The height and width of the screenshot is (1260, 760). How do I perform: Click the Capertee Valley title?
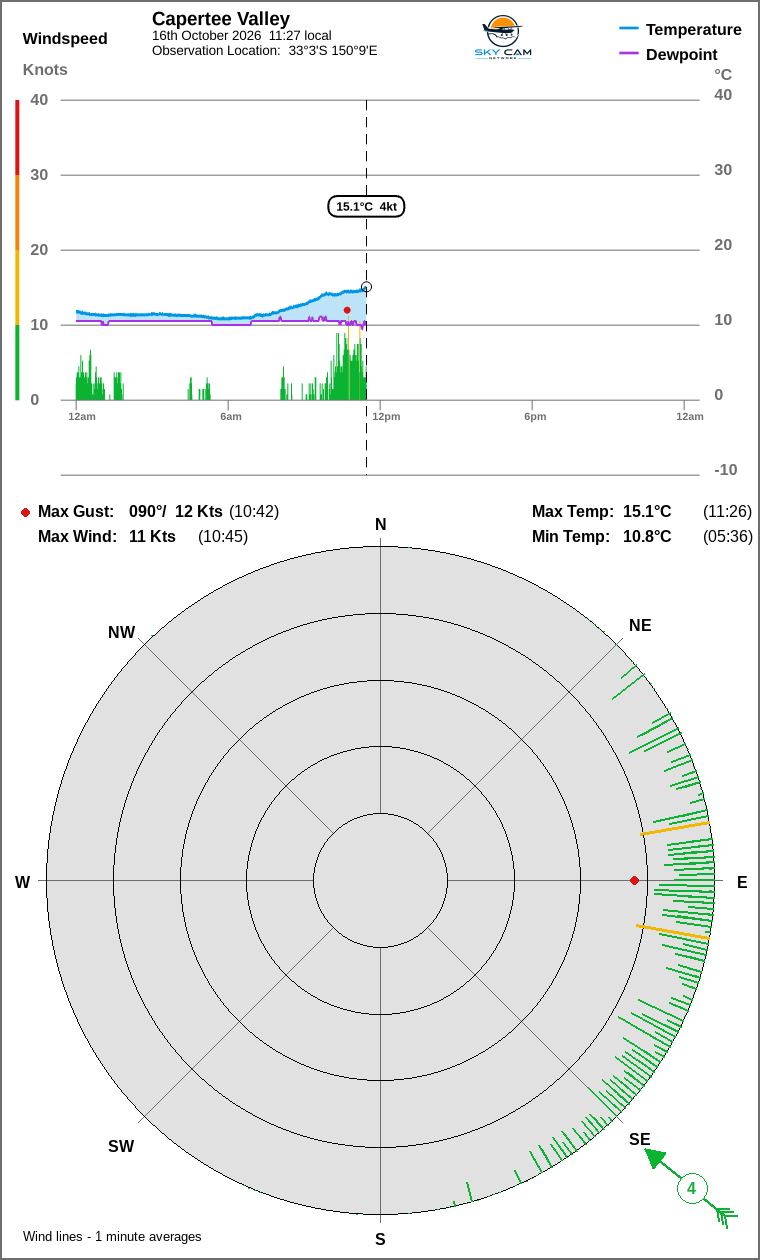click(221, 19)
